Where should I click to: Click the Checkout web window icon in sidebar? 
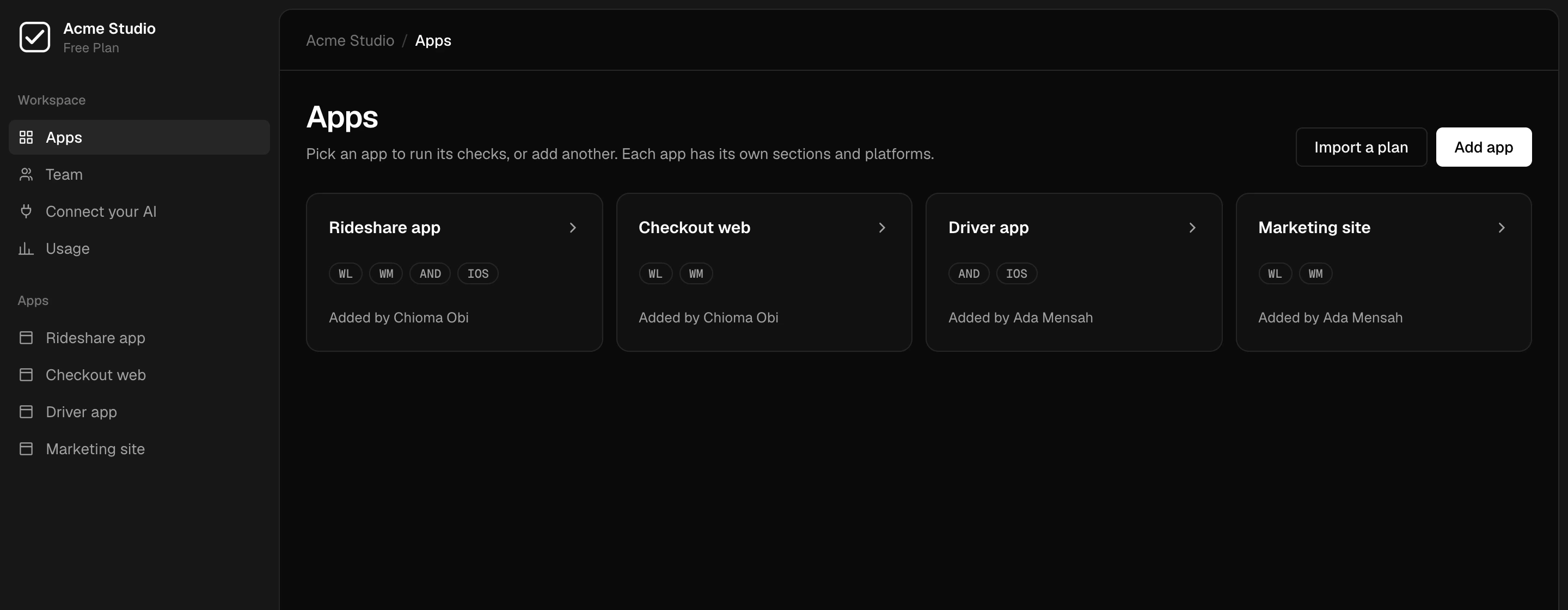(26, 375)
